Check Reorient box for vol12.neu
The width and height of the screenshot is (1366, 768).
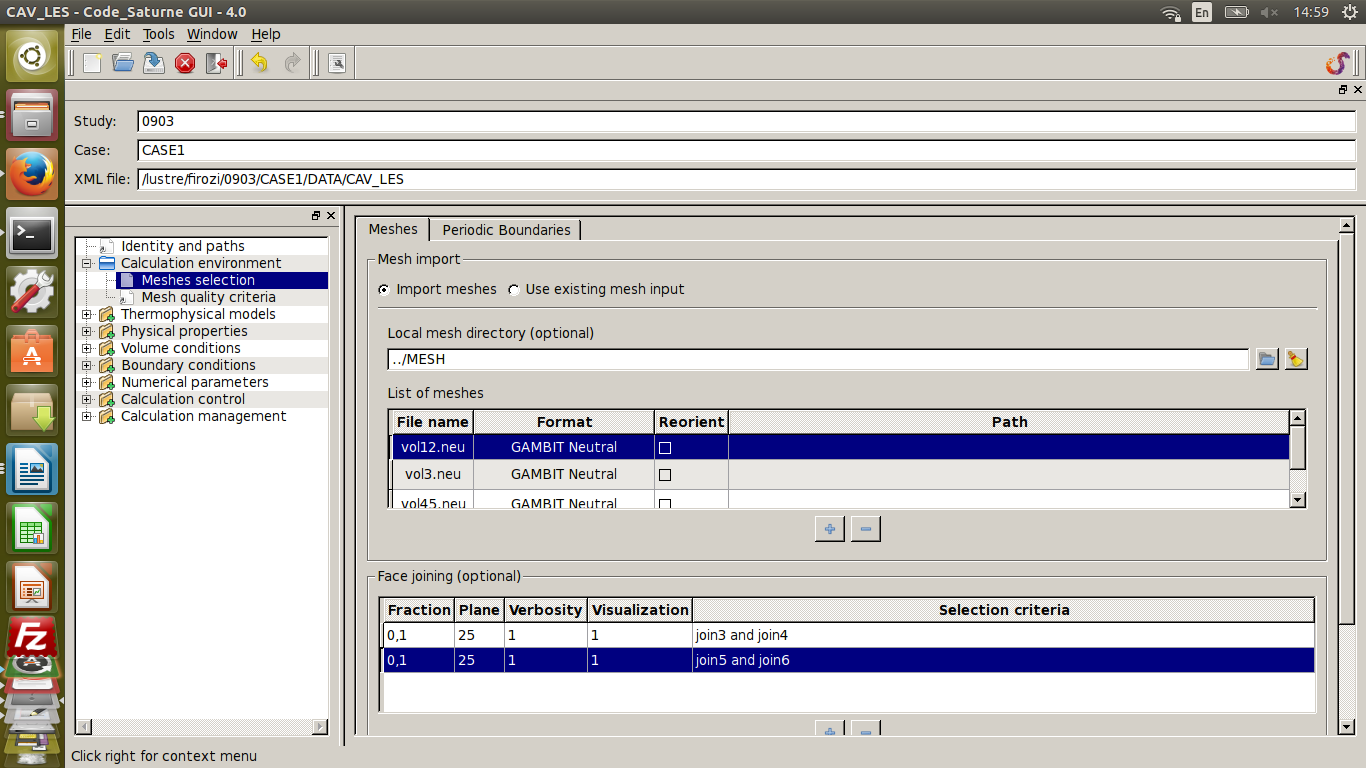click(x=665, y=448)
